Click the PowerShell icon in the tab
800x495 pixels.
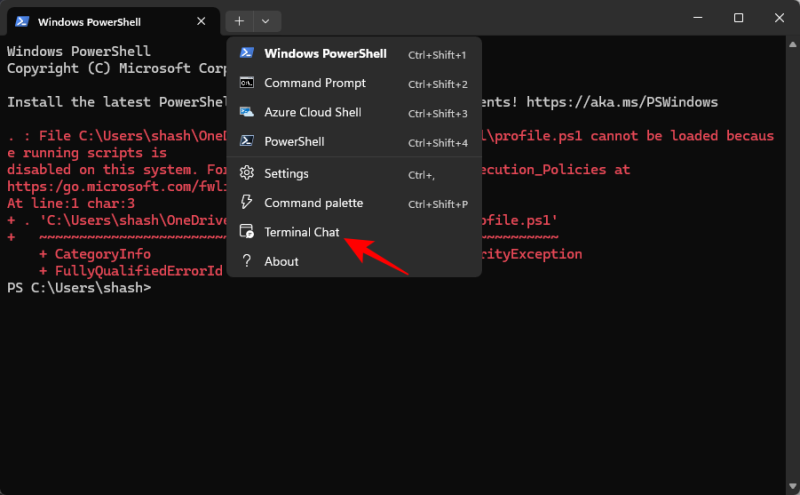[19, 21]
